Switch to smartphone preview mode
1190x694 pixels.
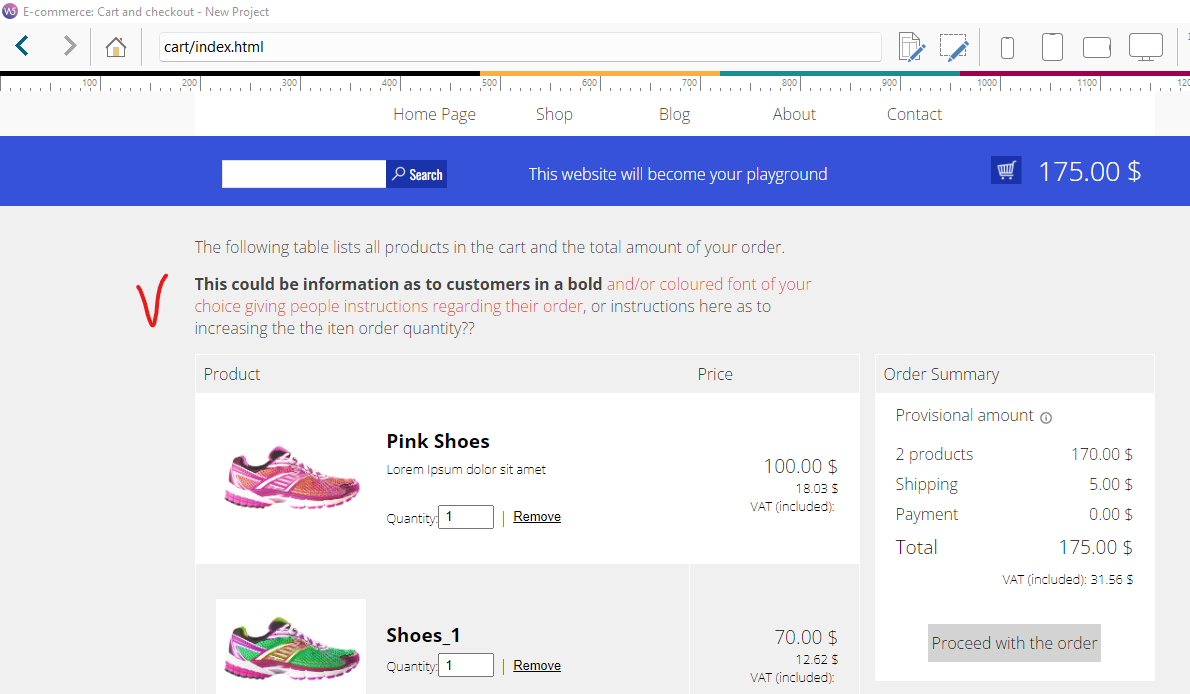click(1007, 47)
